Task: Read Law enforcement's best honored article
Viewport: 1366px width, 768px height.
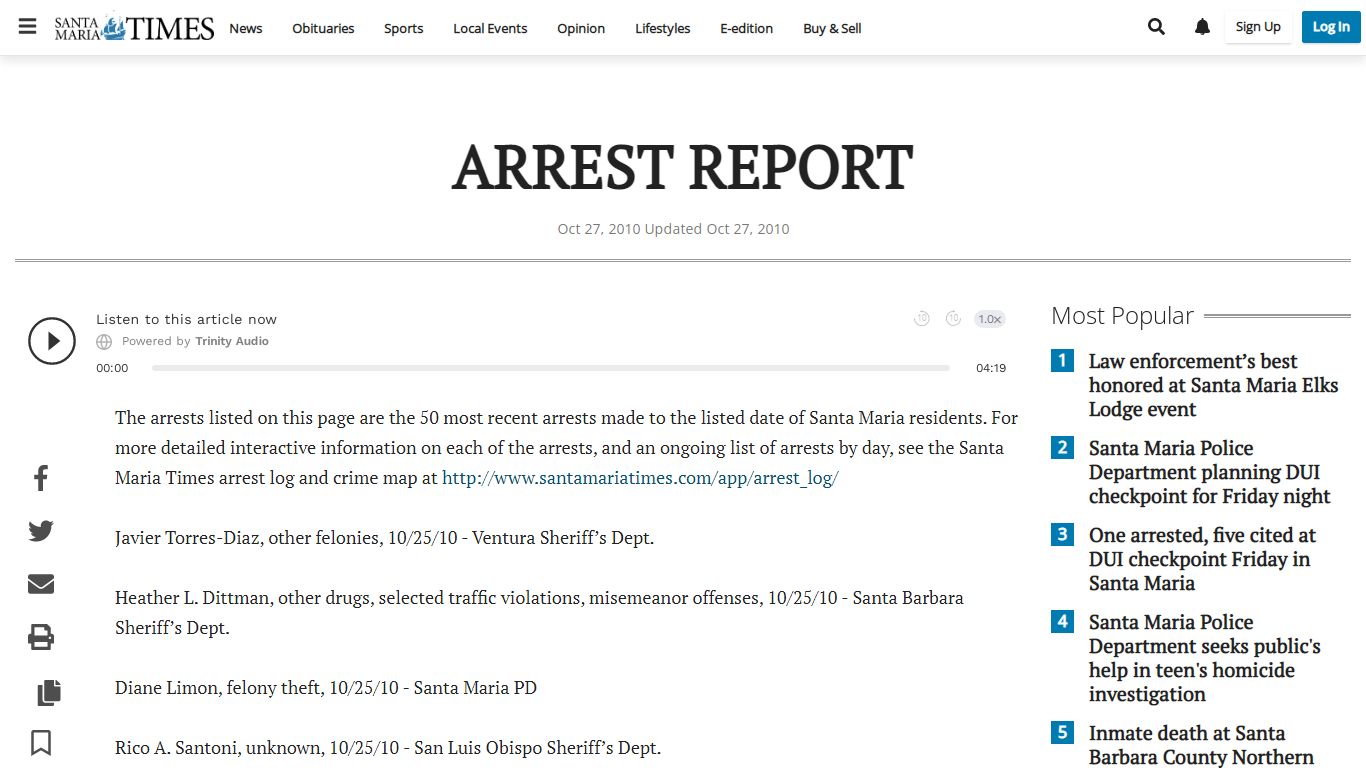Action: 1213,385
